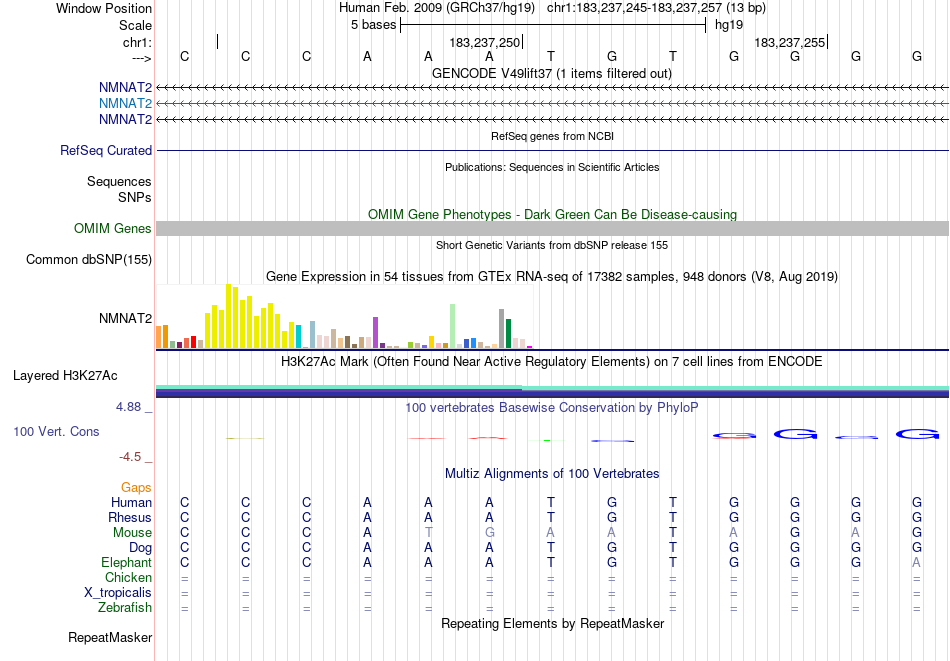Screen dimensions: 950x661
Task: Click the Mouse species label
Action: click(133, 533)
